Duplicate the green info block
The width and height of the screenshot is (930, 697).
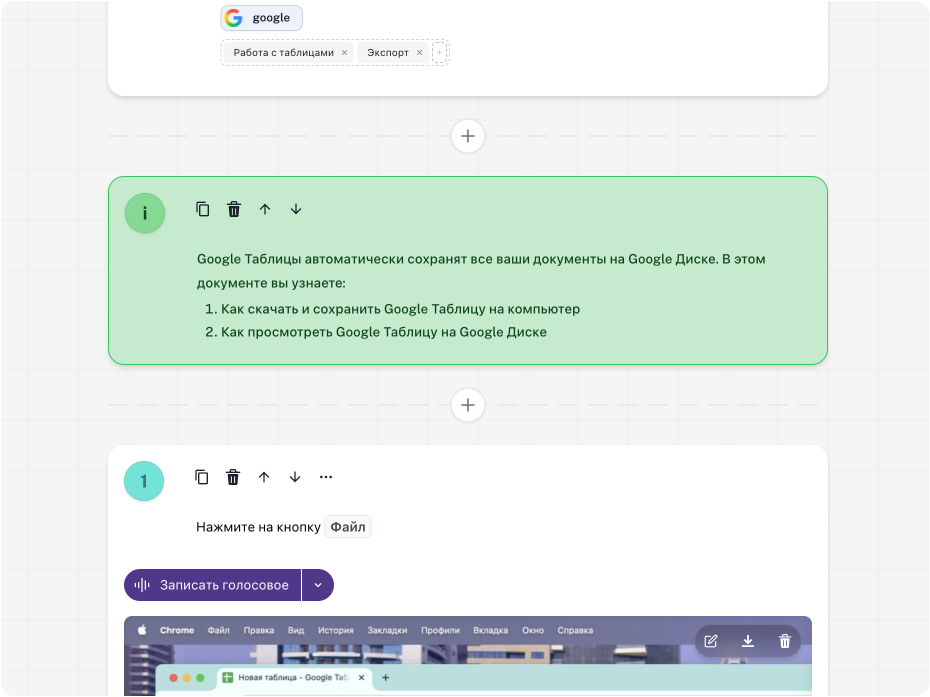pyautogui.click(x=203, y=209)
